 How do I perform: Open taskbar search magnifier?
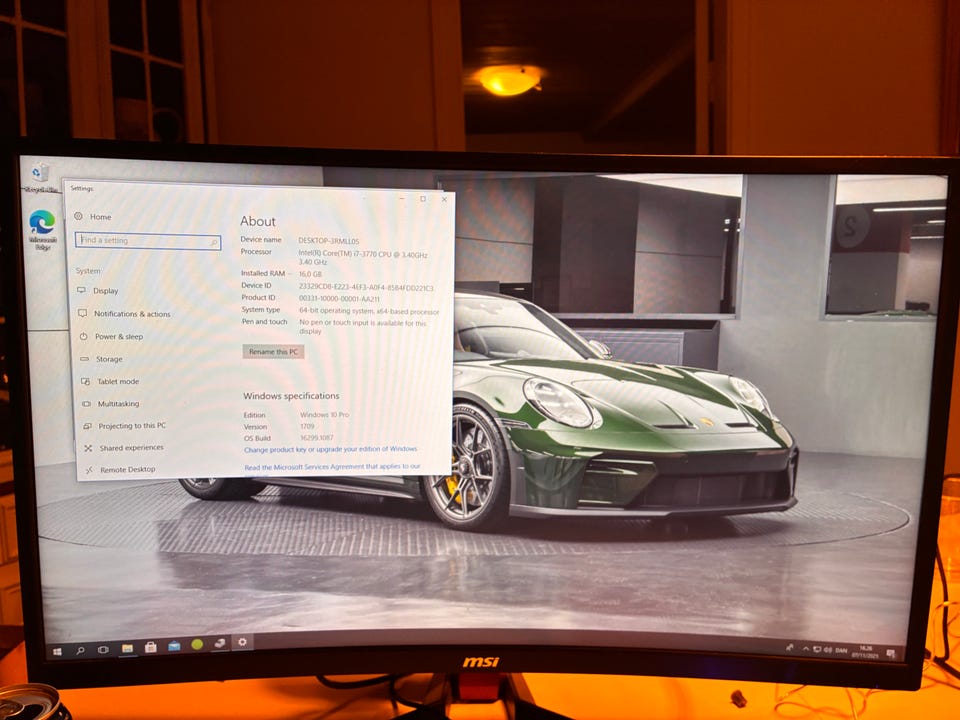pos(80,651)
